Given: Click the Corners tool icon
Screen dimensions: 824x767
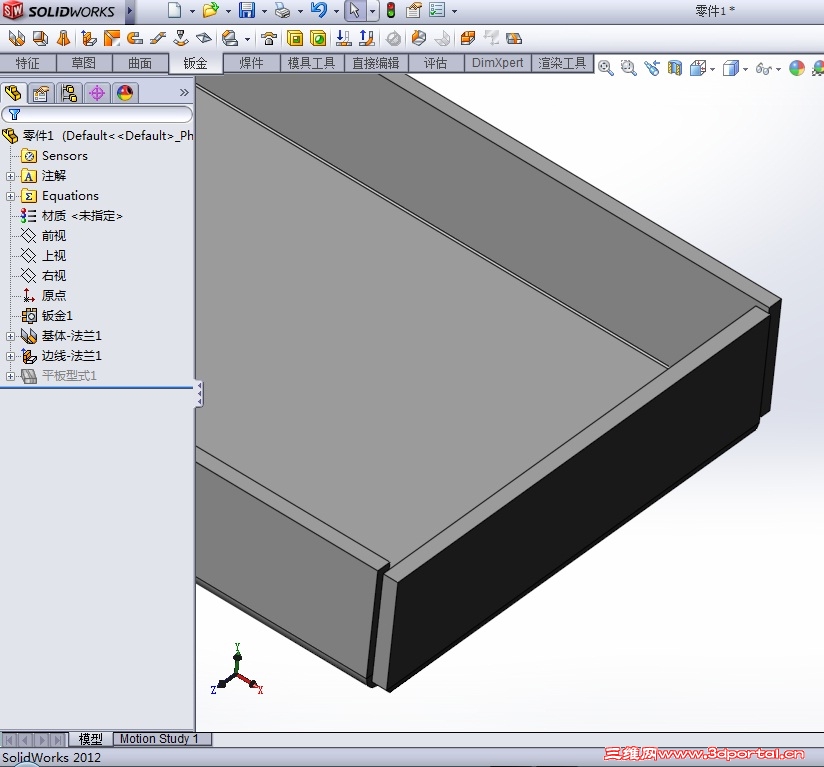Looking at the screenshot, I should pos(230,38).
